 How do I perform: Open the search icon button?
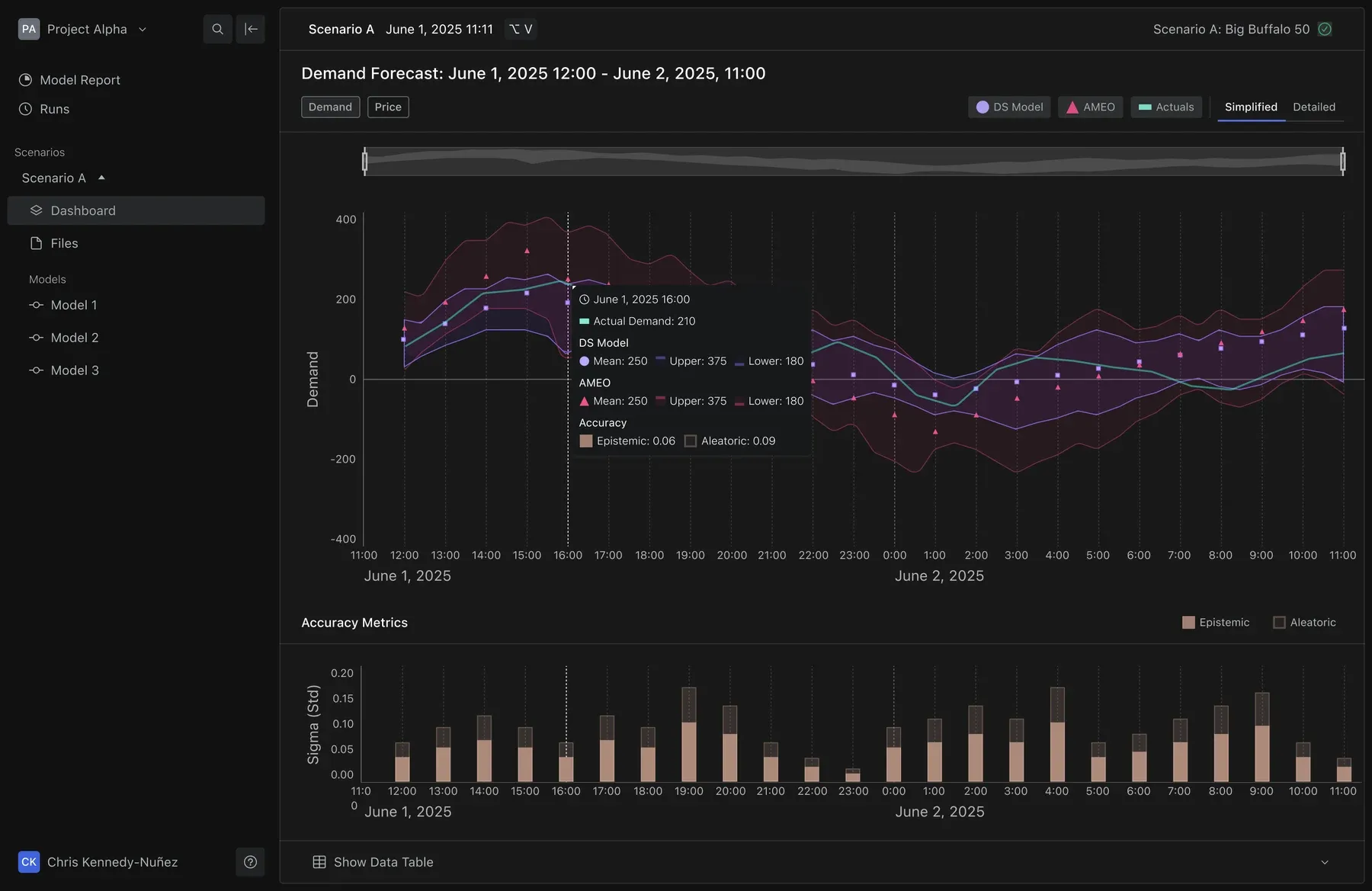(217, 29)
